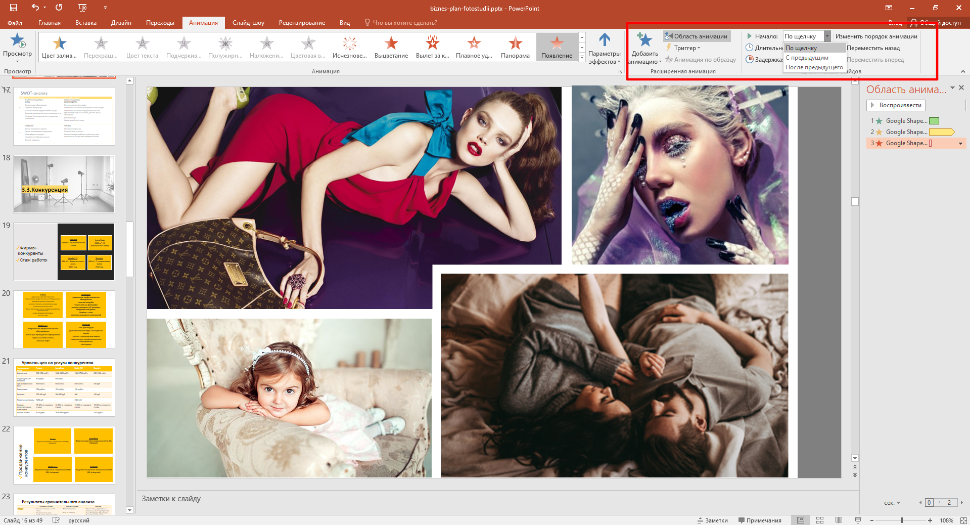Image resolution: width=970 pixels, height=525 pixels.
Task: Toggle 'Заметки' in the status bar
Action: [713, 520]
